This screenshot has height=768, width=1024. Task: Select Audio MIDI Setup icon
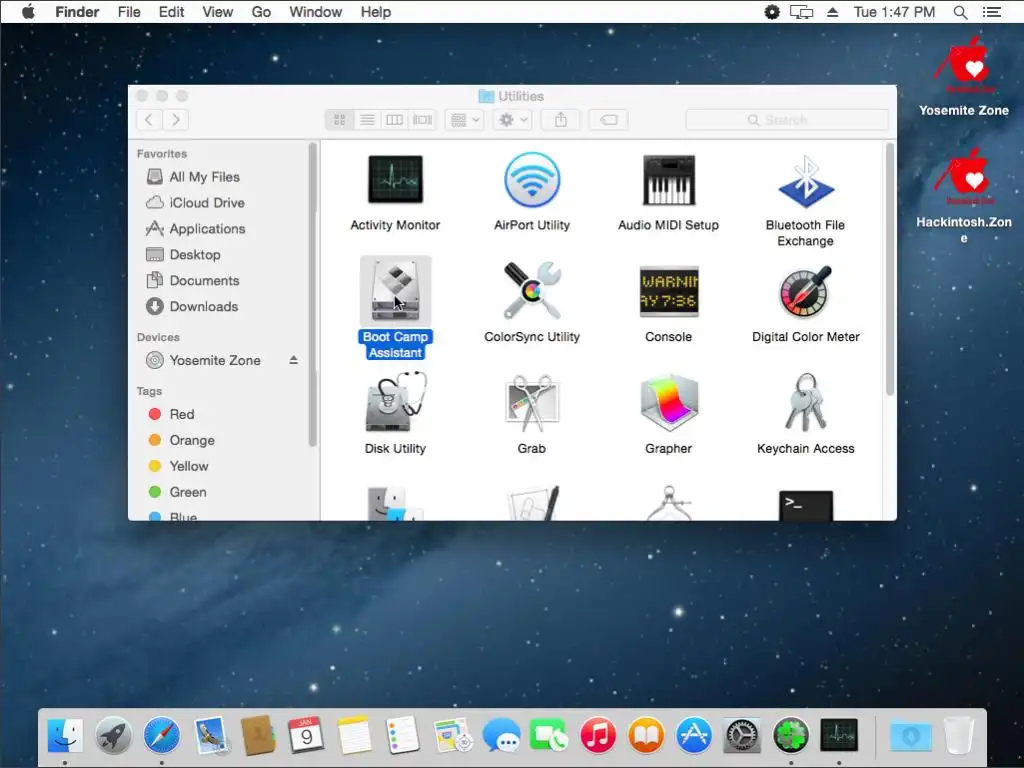click(x=668, y=180)
